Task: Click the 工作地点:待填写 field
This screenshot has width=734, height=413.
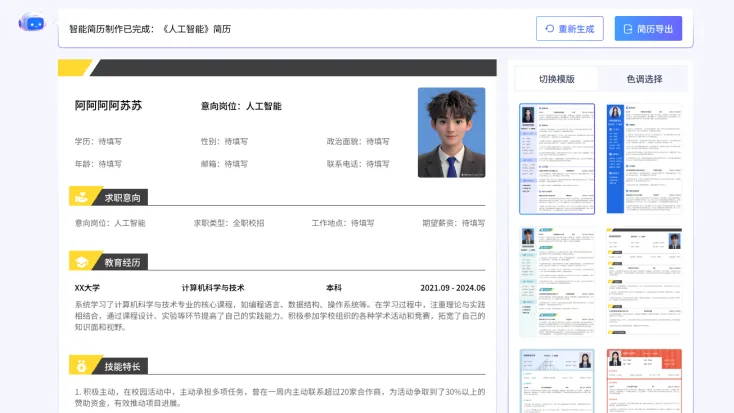Action: (x=343, y=223)
